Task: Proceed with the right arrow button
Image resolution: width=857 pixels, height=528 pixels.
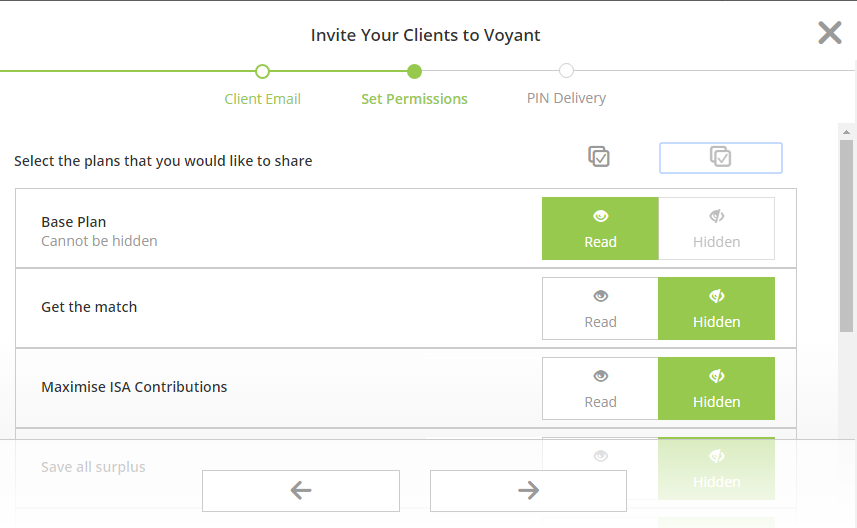Action: click(529, 491)
